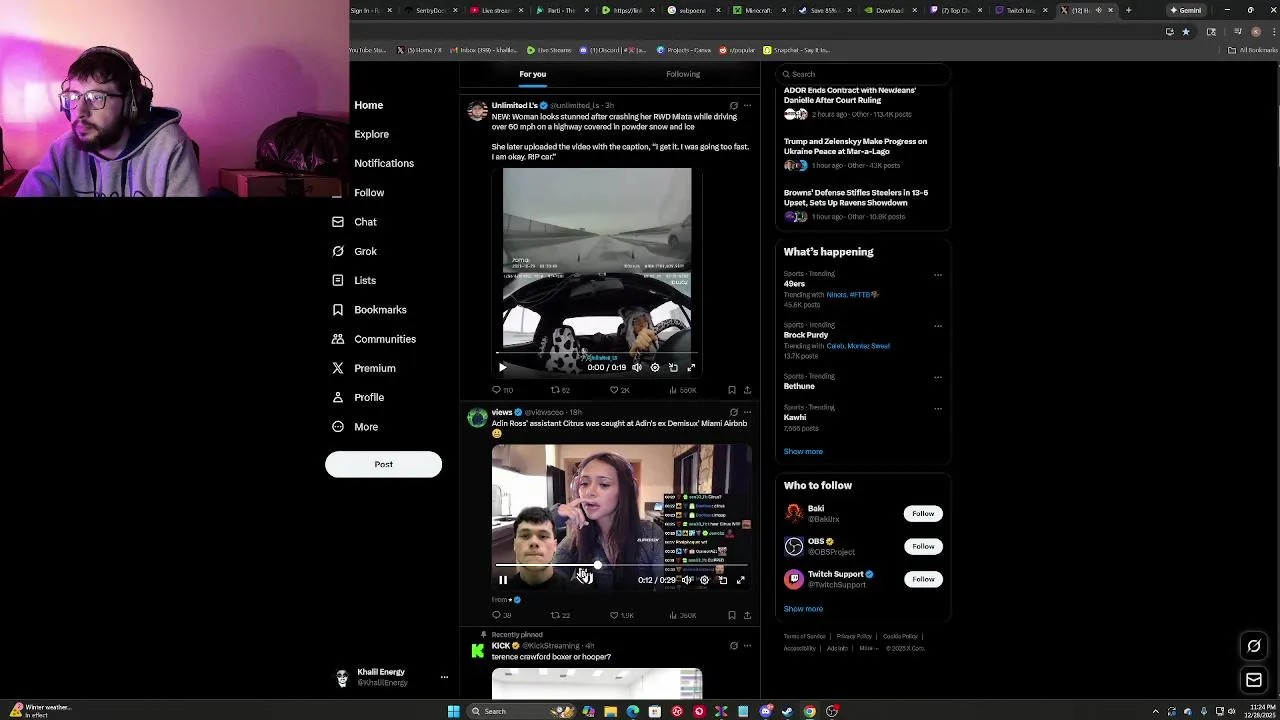
Task: Switch to the Following tab
Action: [683, 74]
